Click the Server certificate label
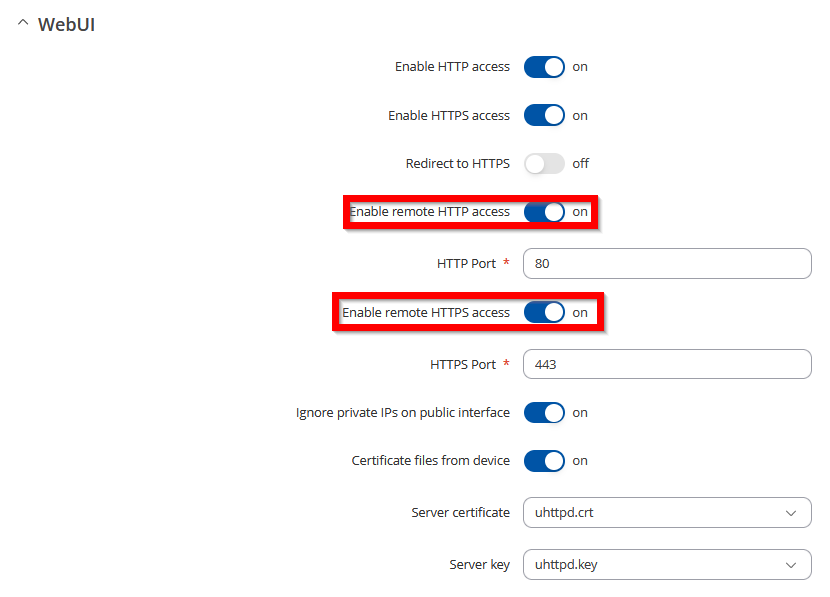830x597 pixels. 461,512
